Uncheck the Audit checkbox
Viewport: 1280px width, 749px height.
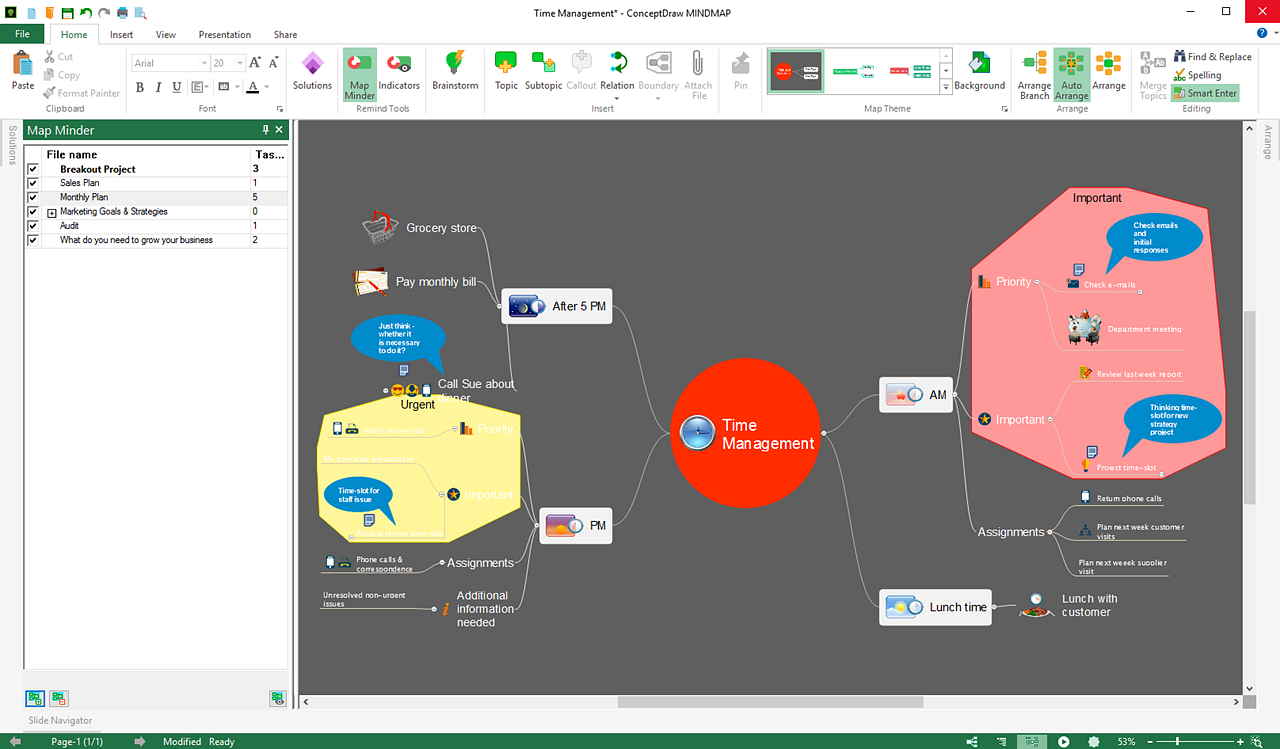click(x=33, y=226)
